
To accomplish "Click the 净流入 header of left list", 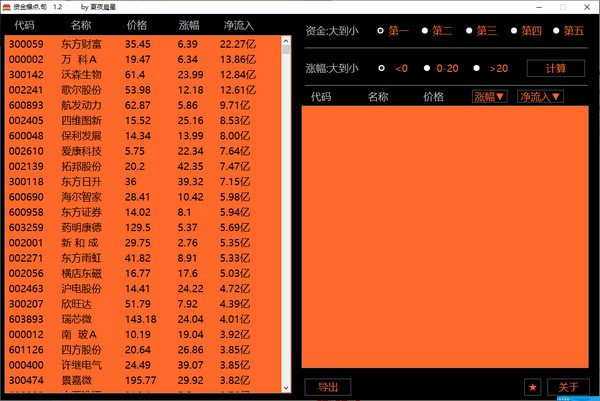I will click(239, 25).
